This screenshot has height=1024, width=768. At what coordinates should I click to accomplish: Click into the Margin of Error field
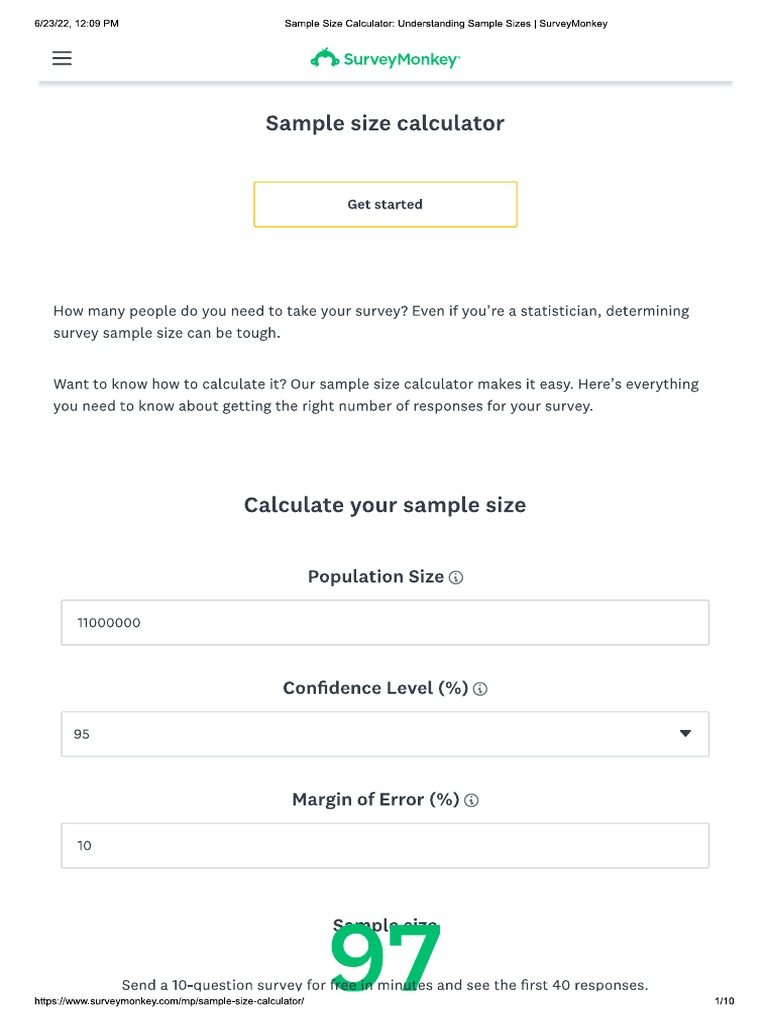[384, 845]
